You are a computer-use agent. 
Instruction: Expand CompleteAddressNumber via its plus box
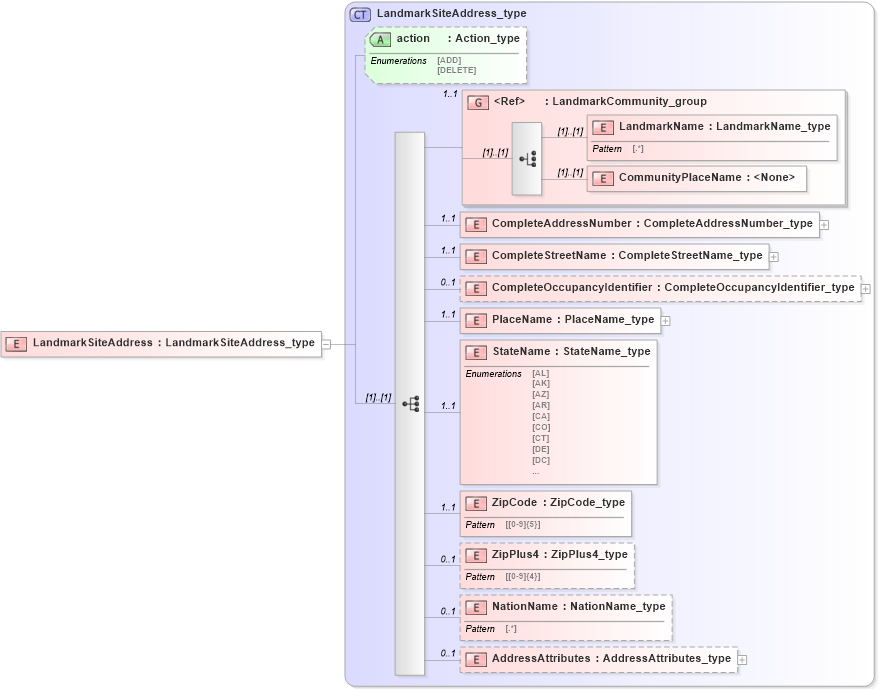824,224
